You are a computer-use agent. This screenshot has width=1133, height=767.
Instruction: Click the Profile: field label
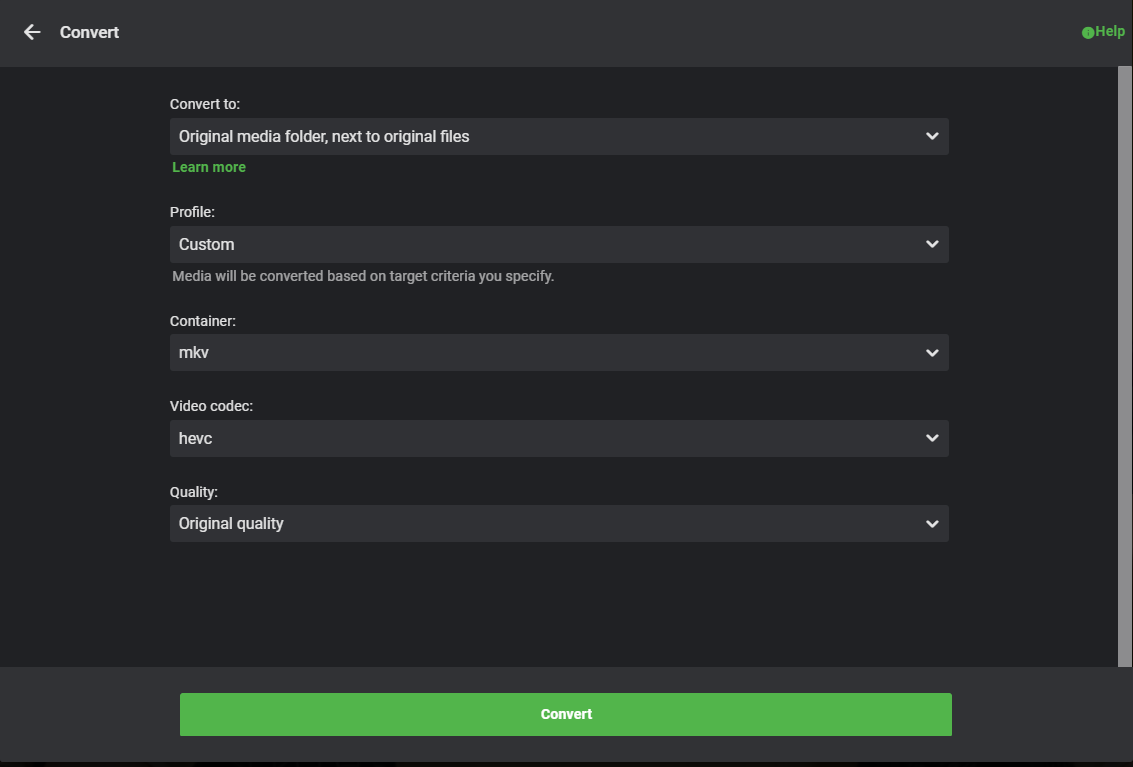(x=192, y=212)
